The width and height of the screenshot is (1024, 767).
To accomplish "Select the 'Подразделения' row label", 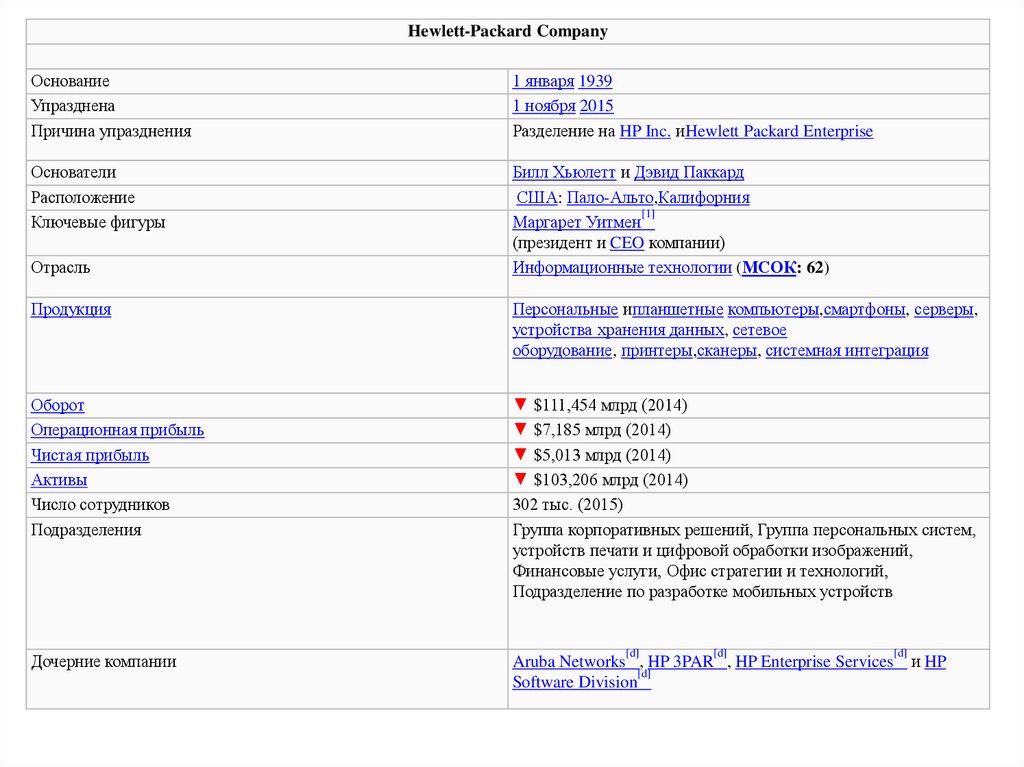I will coord(86,530).
